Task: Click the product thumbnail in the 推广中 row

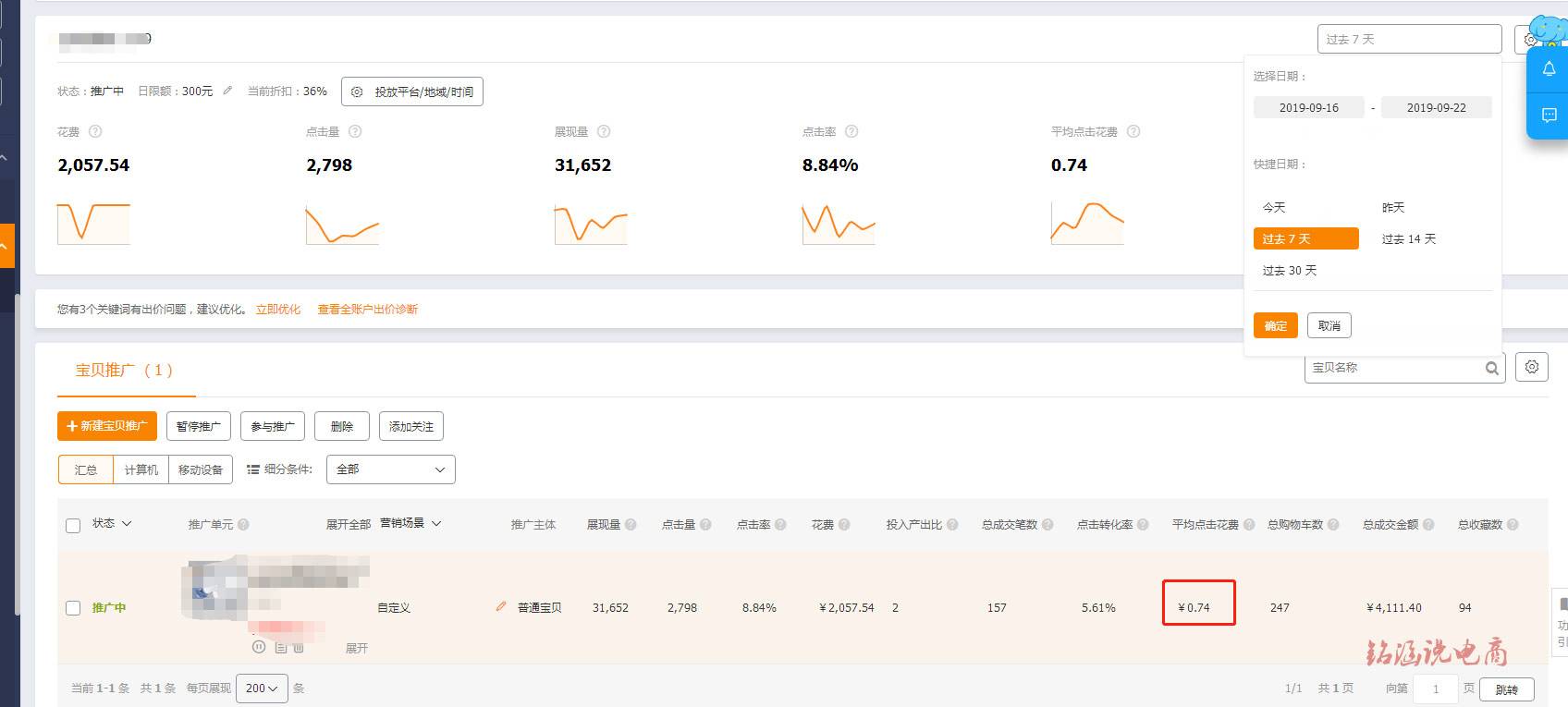Action: pyautogui.click(x=214, y=589)
